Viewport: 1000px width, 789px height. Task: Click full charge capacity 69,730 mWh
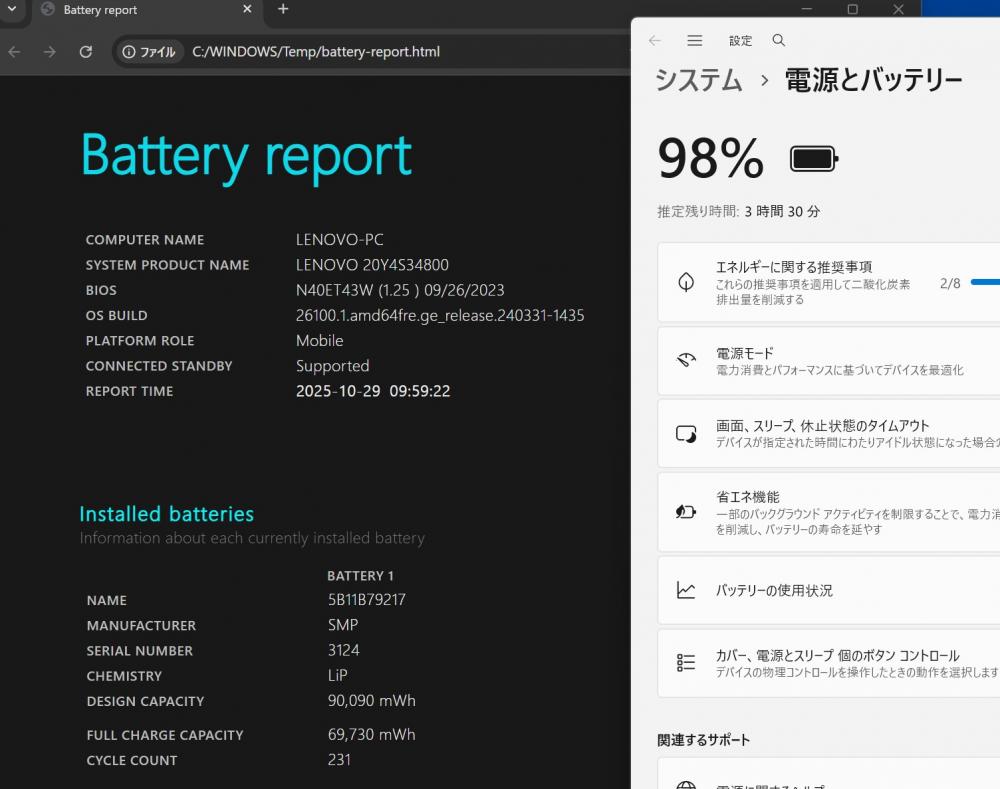pyautogui.click(x=371, y=734)
